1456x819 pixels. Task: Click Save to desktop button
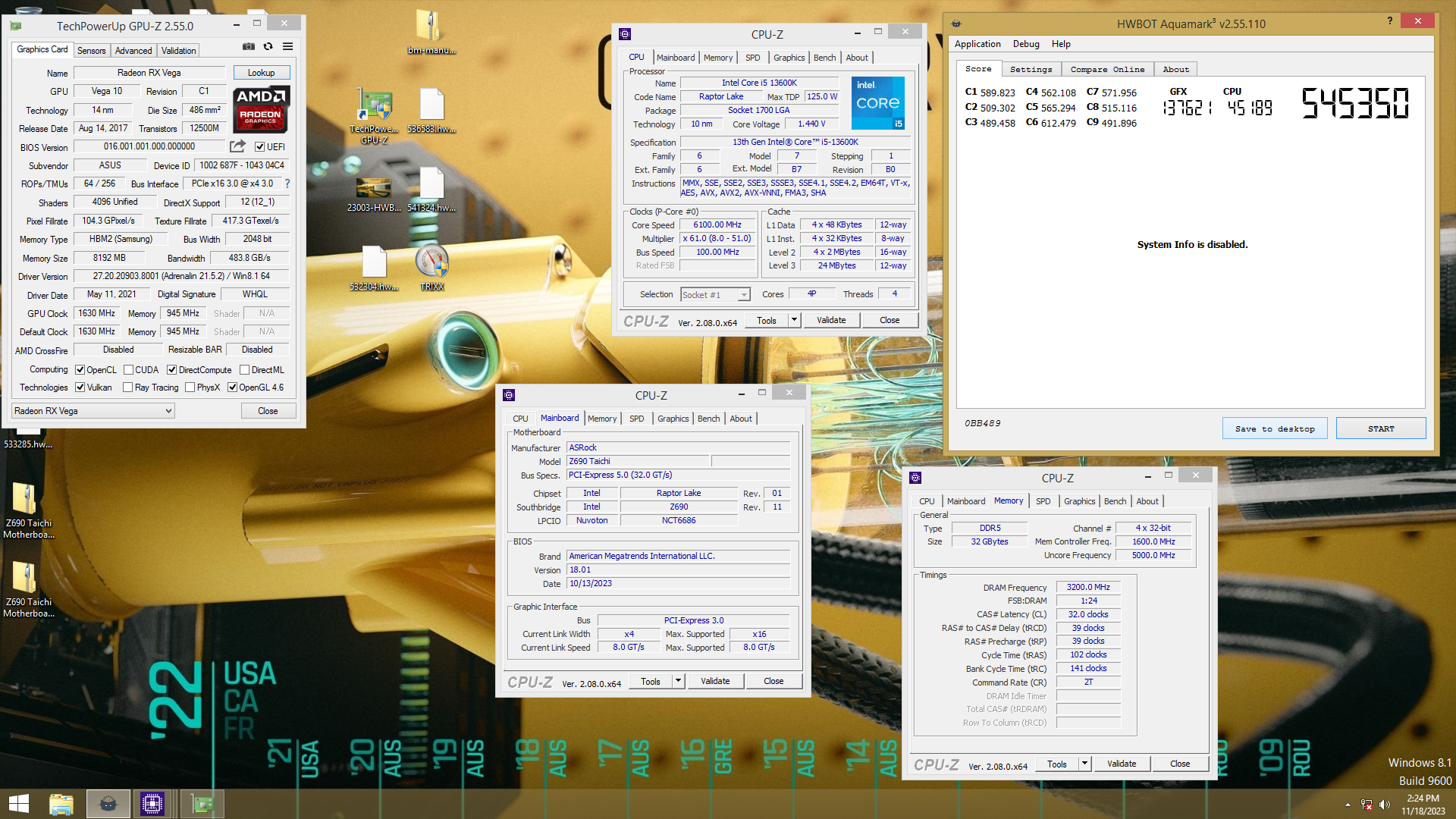1275,428
